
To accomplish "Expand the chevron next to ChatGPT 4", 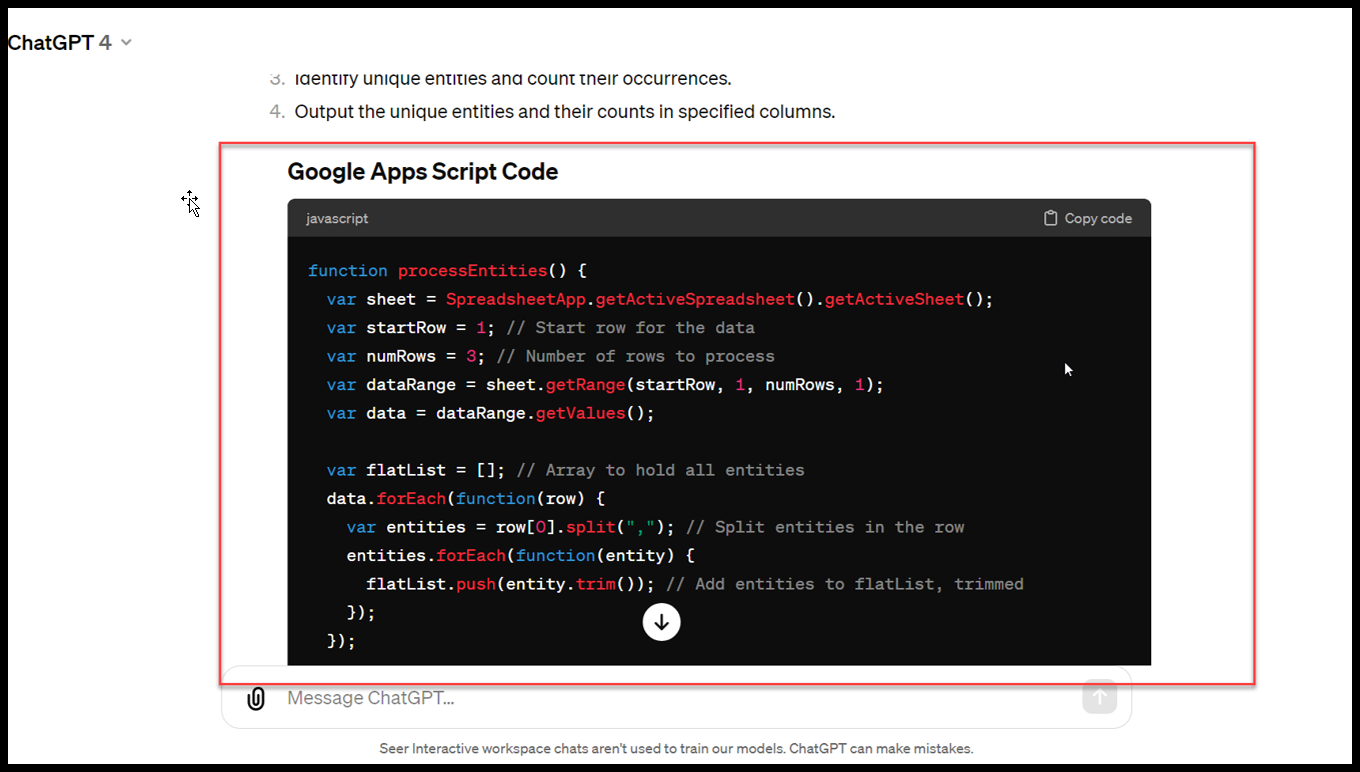I will point(126,43).
